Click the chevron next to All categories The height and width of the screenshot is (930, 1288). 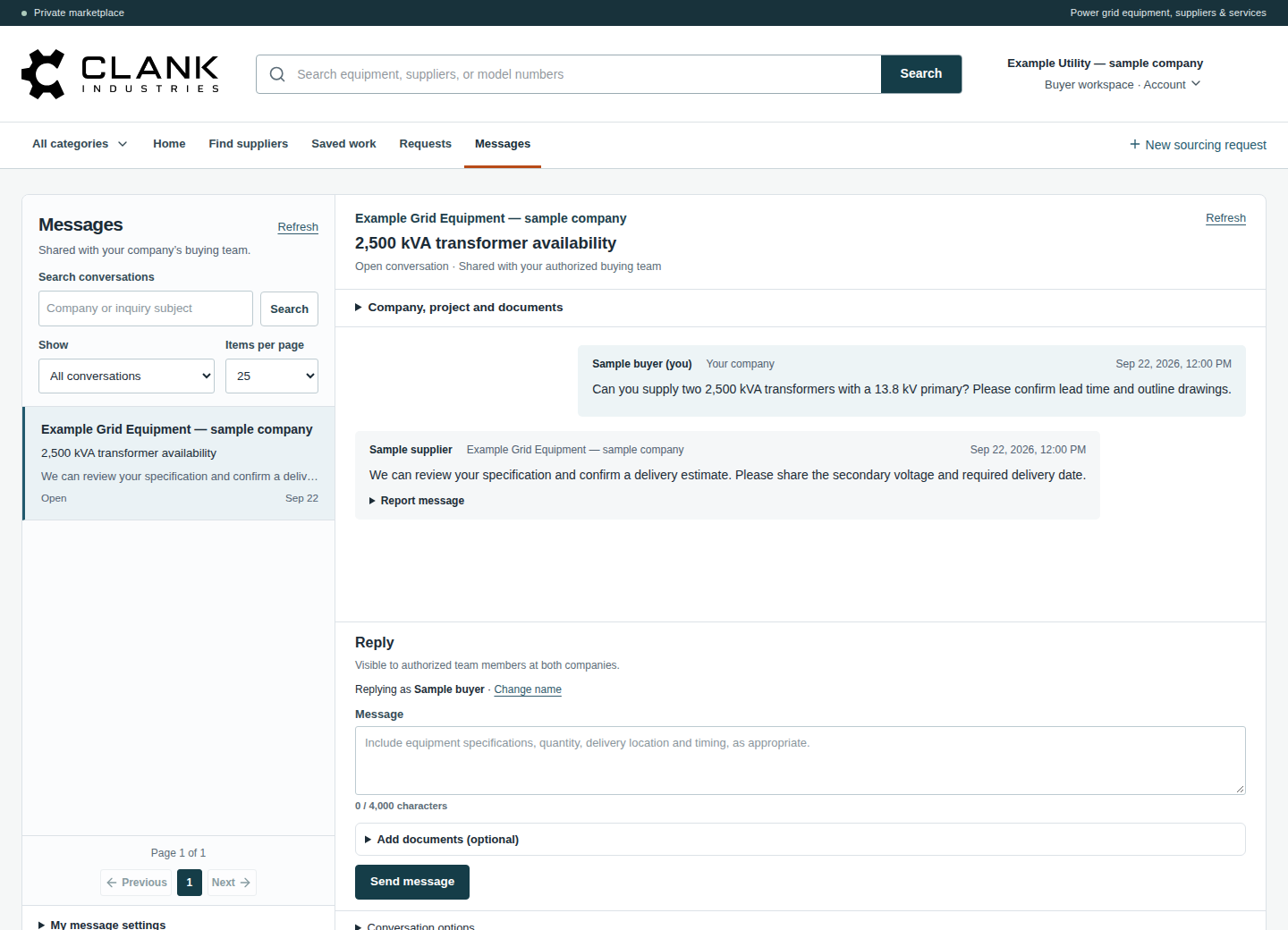click(123, 144)
